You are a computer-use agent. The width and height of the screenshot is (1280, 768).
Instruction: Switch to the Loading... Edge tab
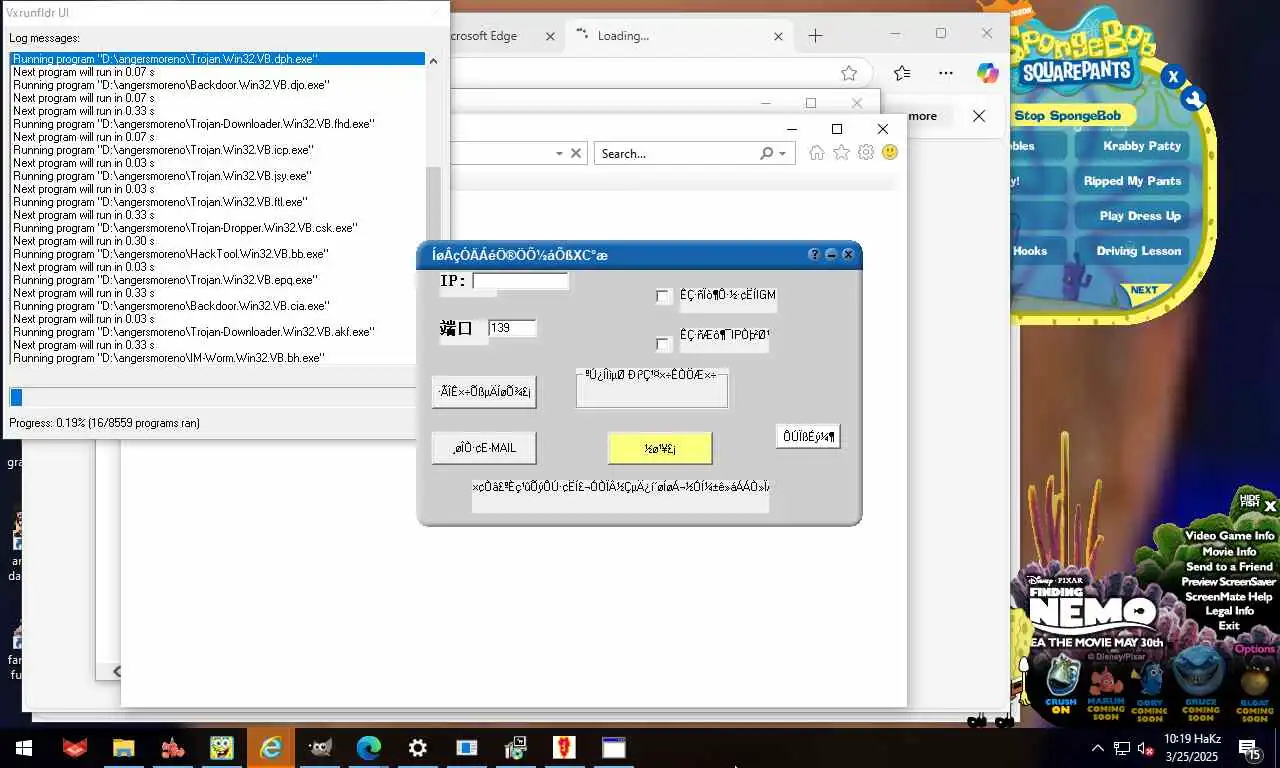680,36
